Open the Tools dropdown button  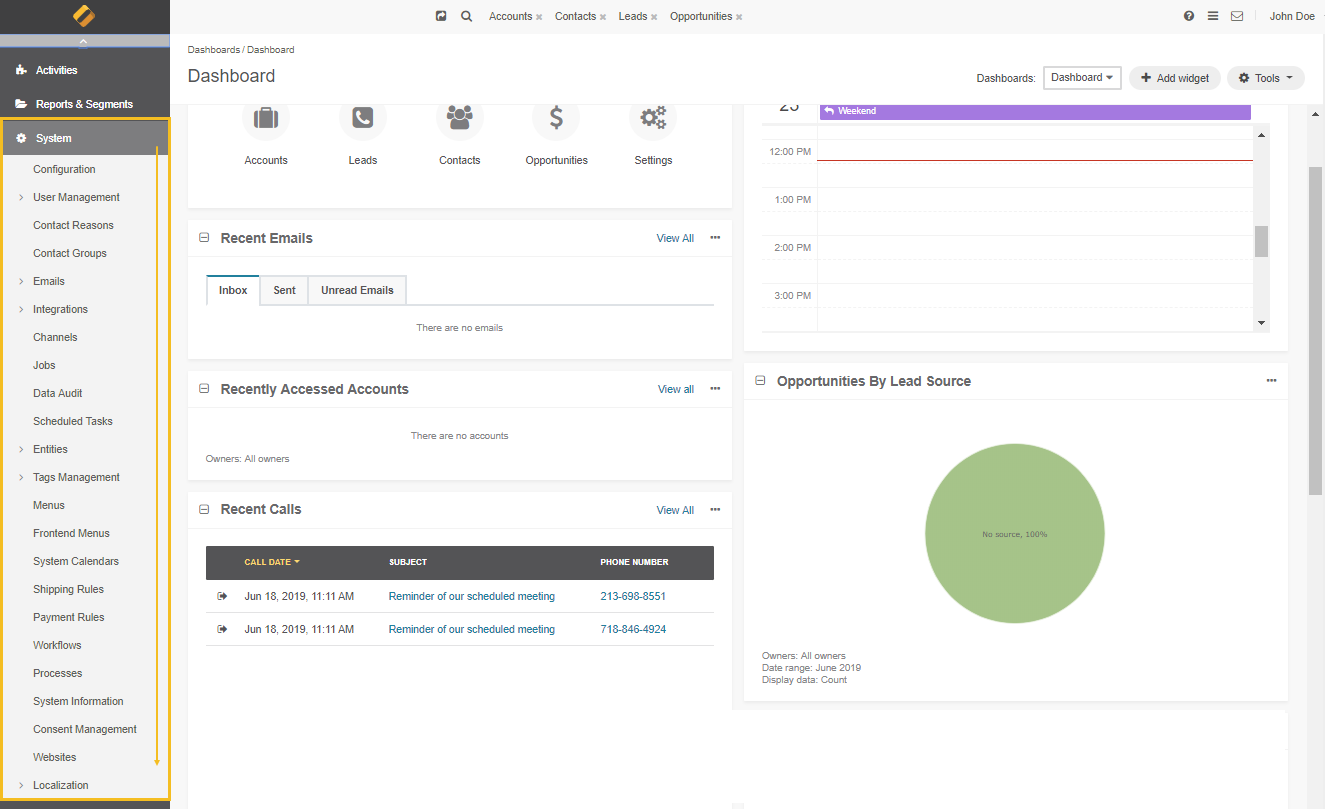click(1266, 78)
